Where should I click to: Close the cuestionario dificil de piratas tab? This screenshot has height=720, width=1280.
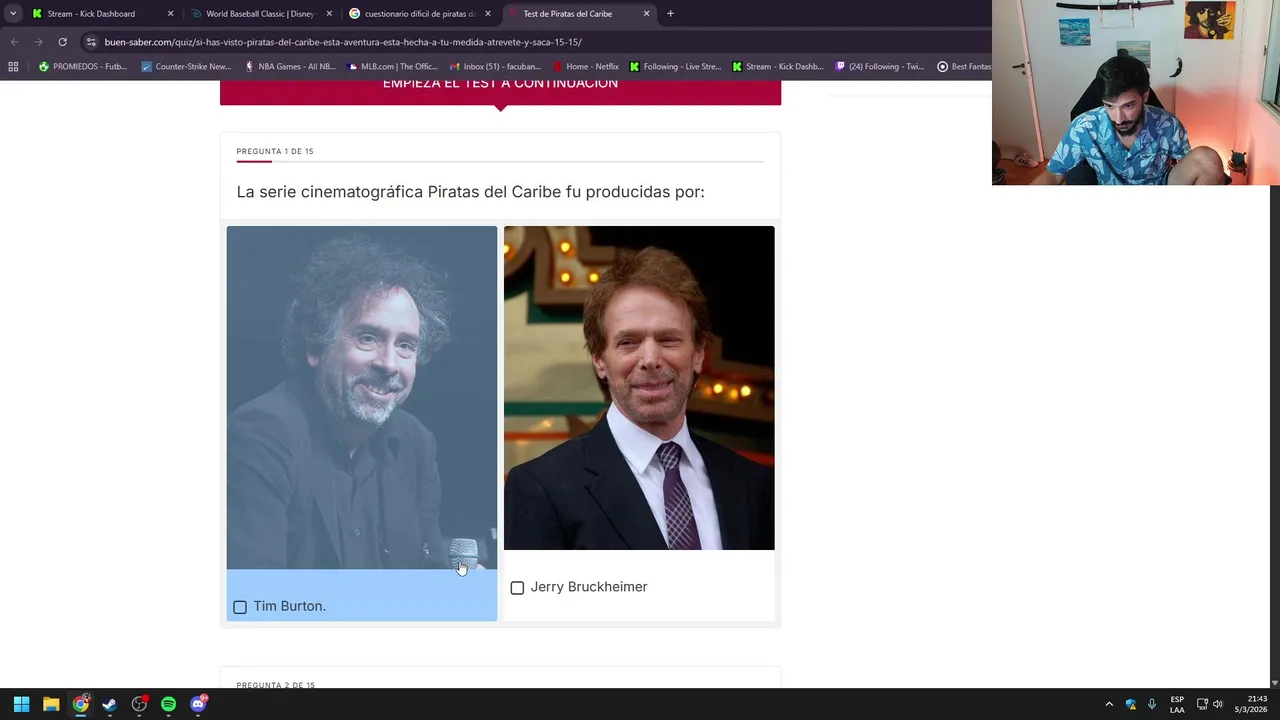(x=488, y=14)
